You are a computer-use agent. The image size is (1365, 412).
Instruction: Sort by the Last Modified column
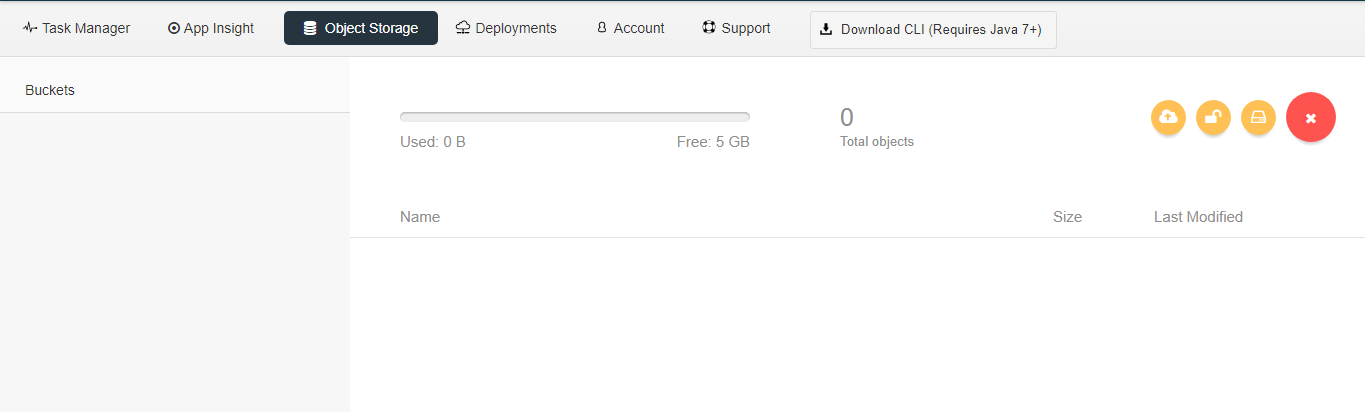(x=1198, y=217)
